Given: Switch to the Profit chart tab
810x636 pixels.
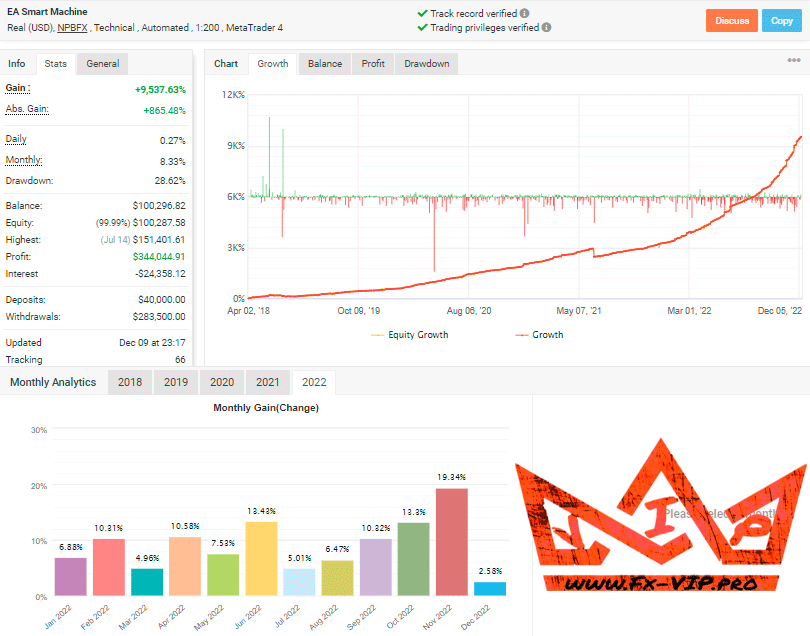Looking at the screenshot, I should tap(373, 64).
